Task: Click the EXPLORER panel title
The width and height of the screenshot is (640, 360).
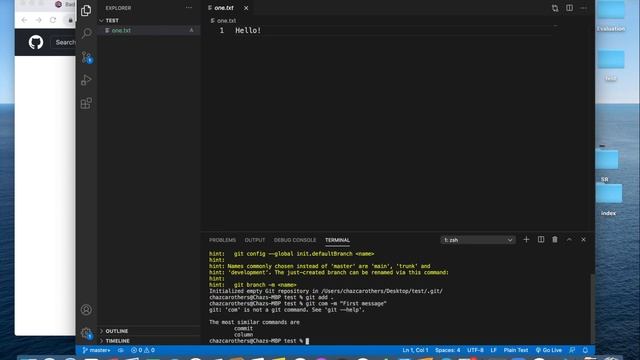Action: click(118, 8)
